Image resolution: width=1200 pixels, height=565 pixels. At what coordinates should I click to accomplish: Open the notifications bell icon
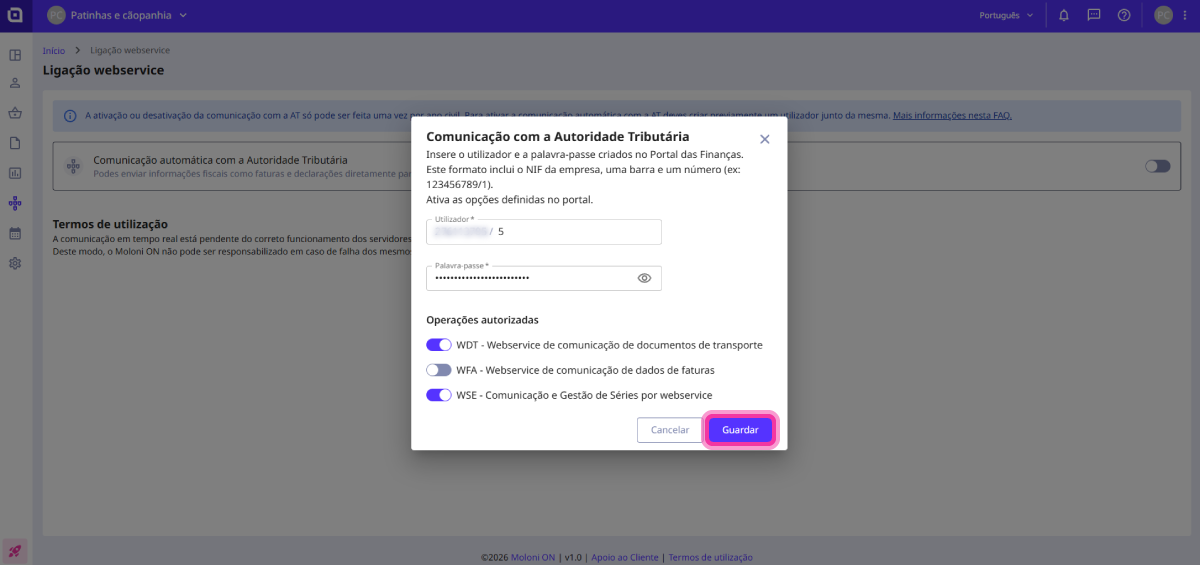(1064, 15)
